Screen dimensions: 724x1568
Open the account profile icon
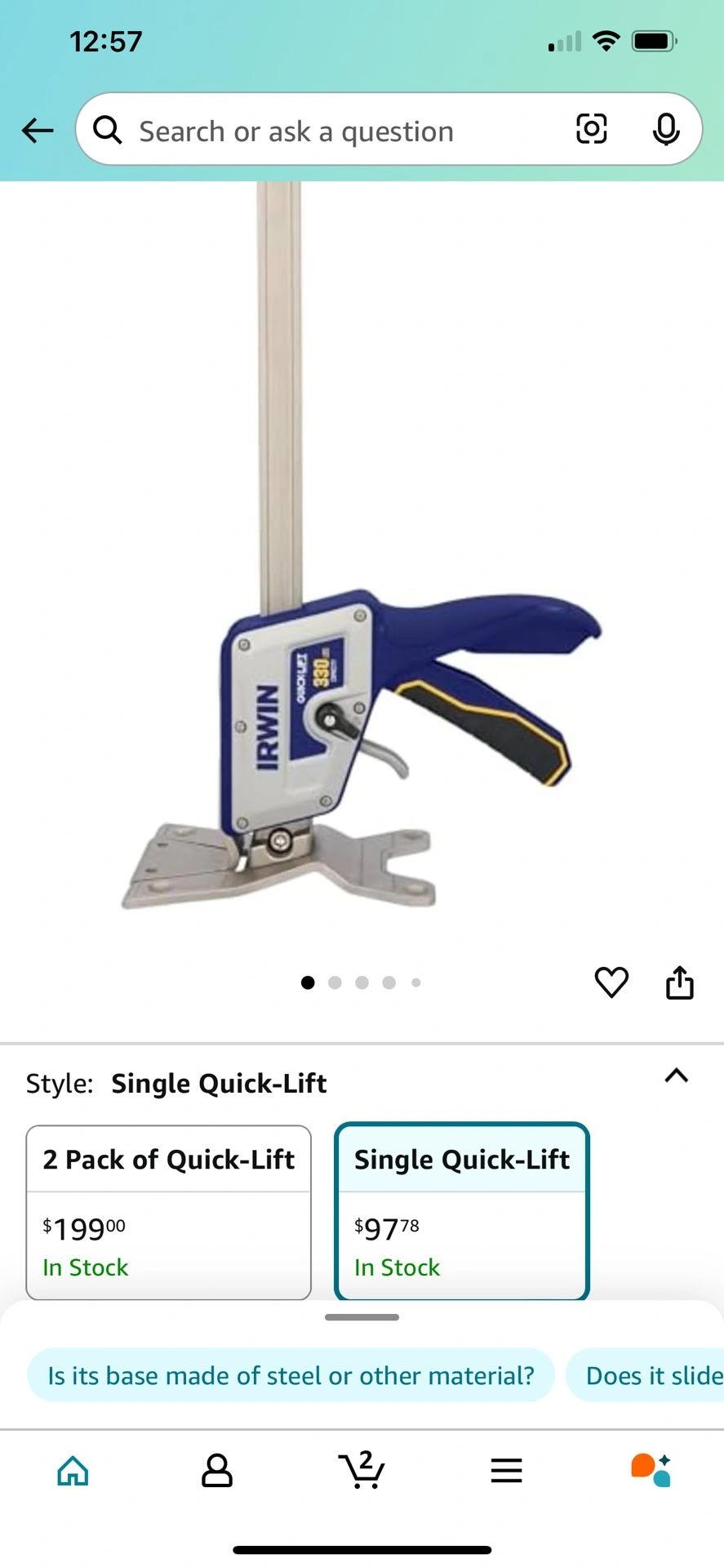click(217, 1471)
